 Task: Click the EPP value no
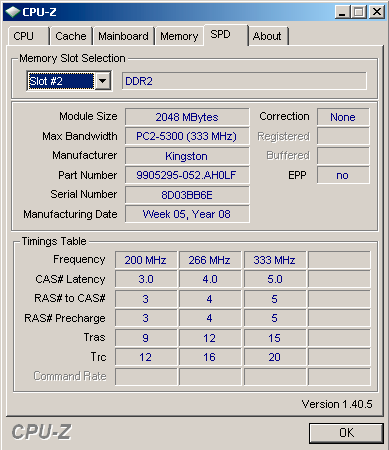tap(343, 175)
